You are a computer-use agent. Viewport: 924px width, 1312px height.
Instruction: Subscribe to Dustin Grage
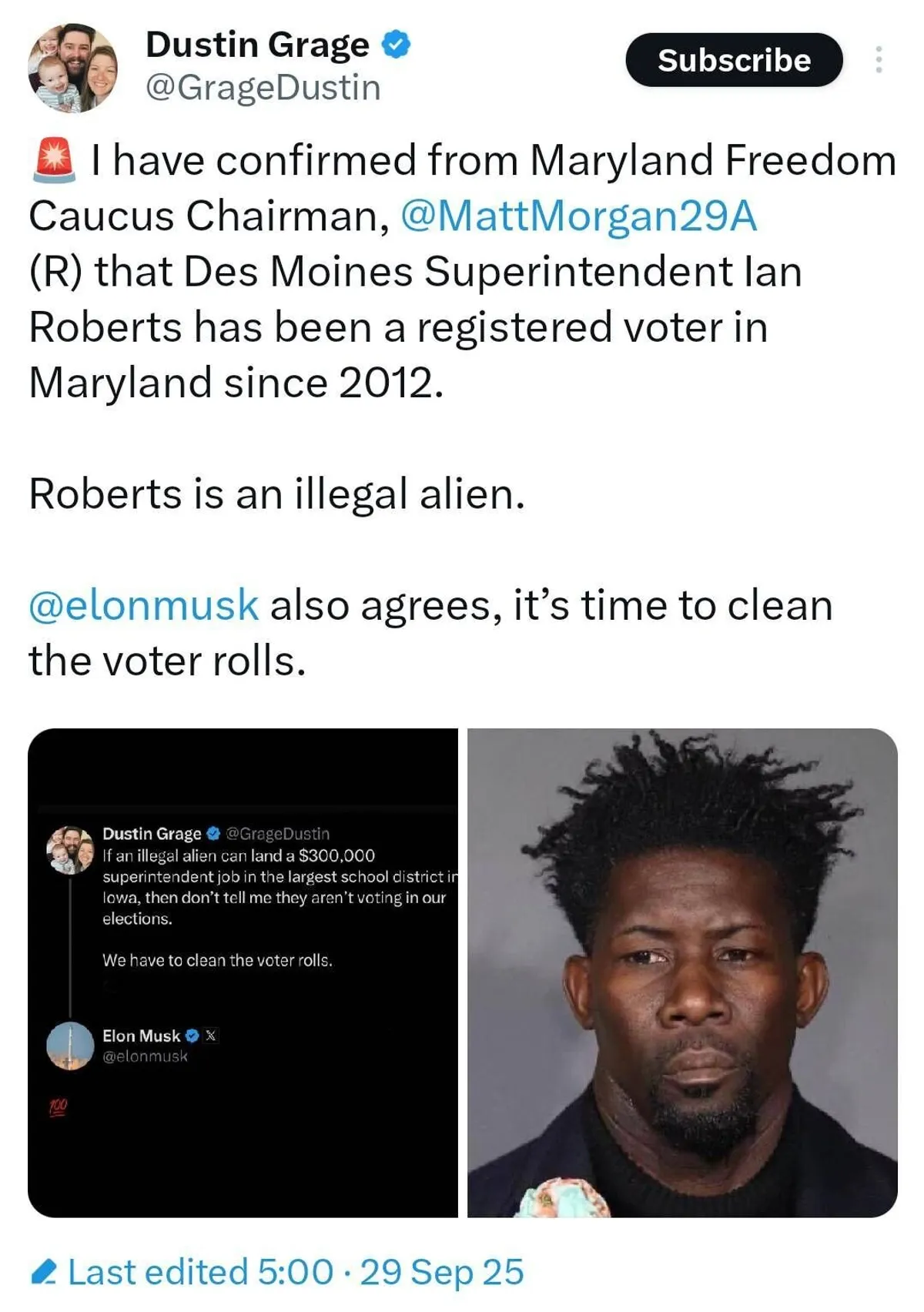[734, 60]
